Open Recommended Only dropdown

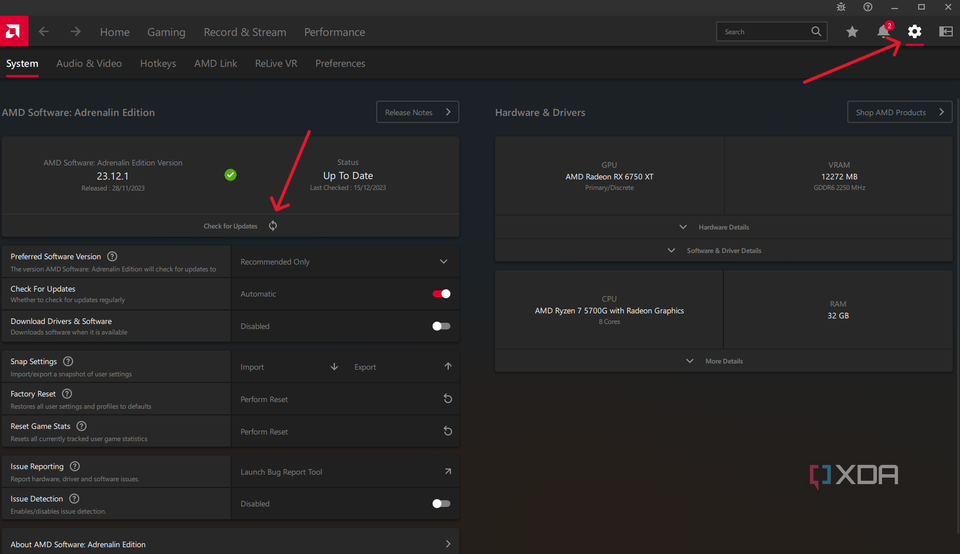click(345, 262)
